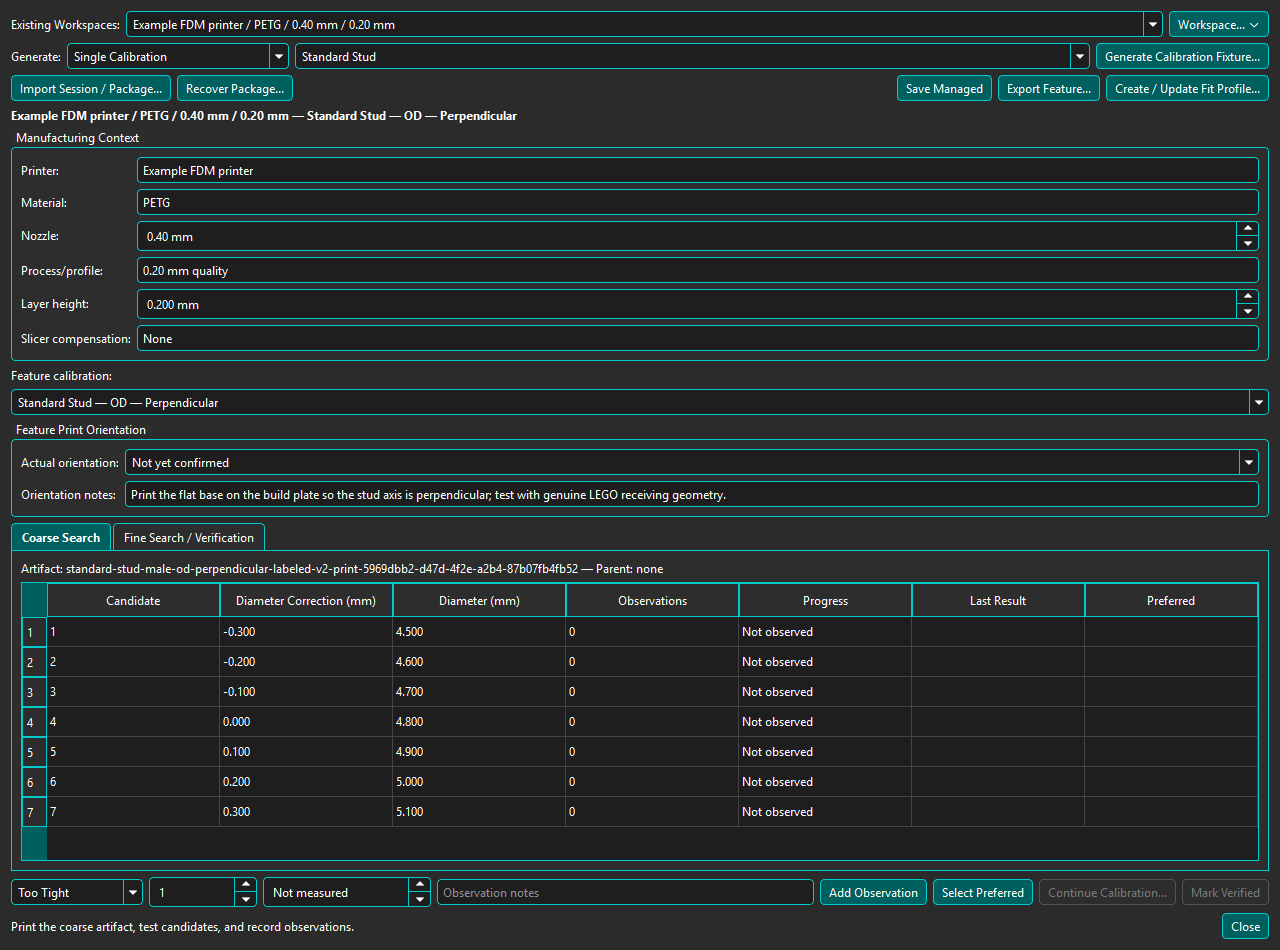Open the Existing Workspaces dropdown

click(642, 24)
